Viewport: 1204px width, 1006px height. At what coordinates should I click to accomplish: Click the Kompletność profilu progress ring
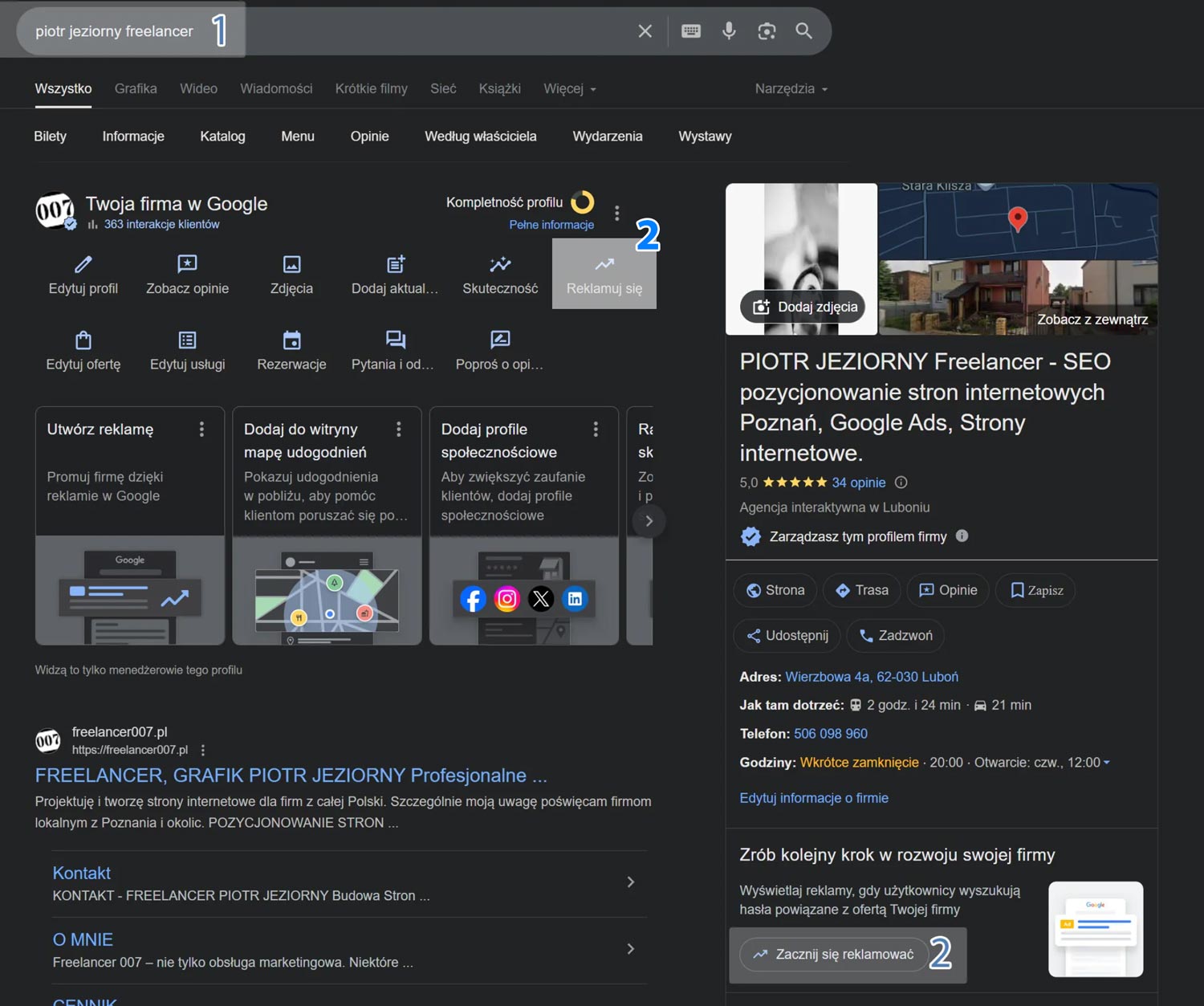point(583,202)
